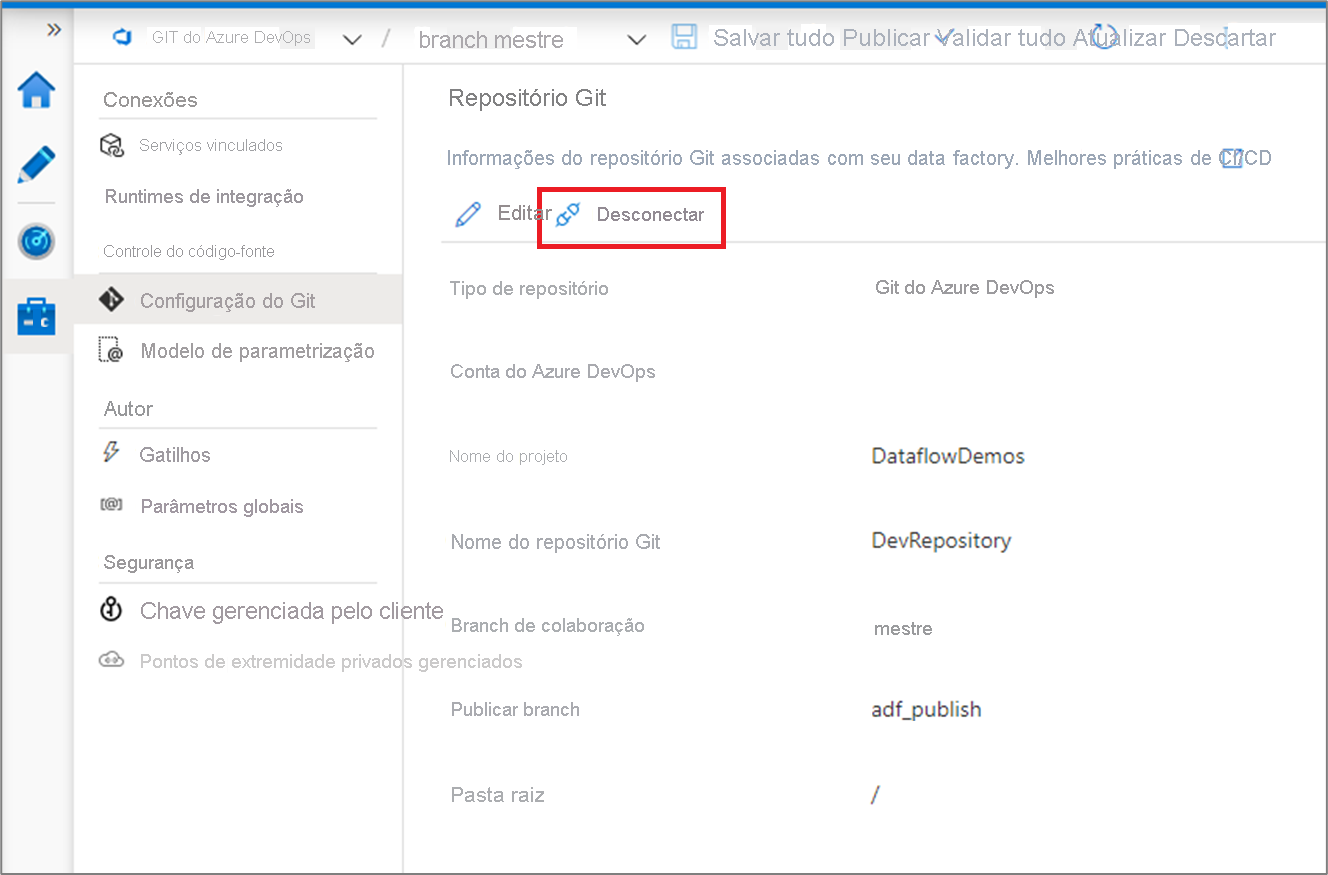Open Gatilhos
The height and width of the screenshot is (875, 1328).
175,455
